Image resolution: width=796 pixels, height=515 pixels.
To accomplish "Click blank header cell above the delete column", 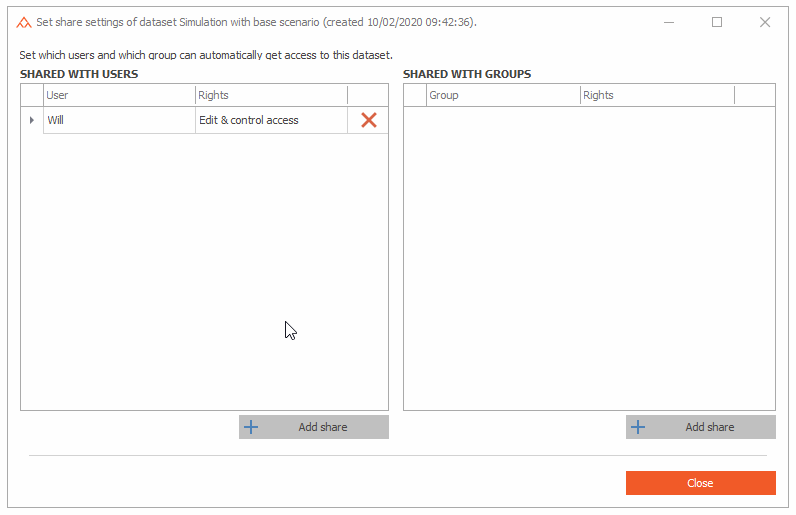I will tap(368, 95).
